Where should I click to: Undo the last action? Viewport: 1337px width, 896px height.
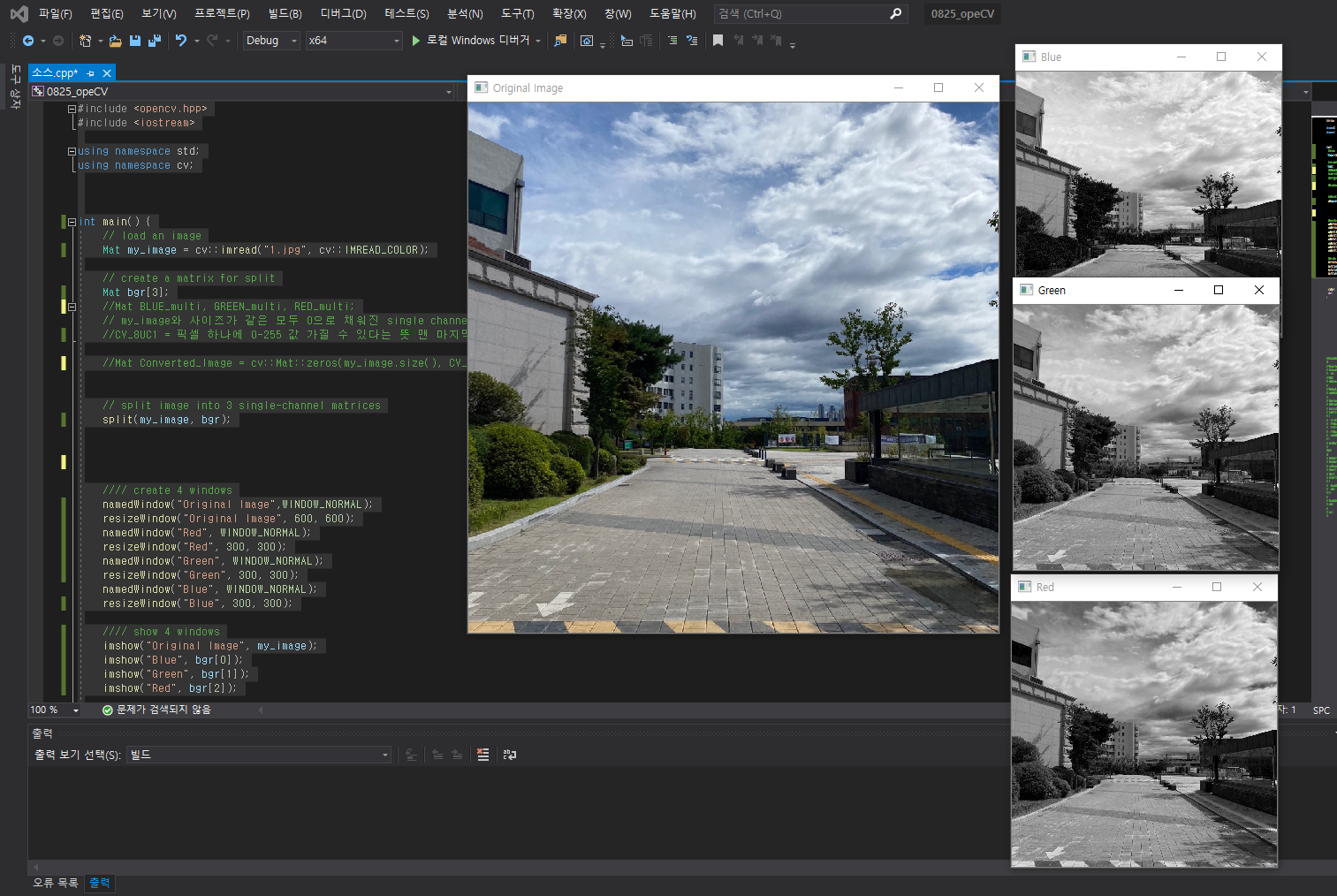[x=181, y=41]
